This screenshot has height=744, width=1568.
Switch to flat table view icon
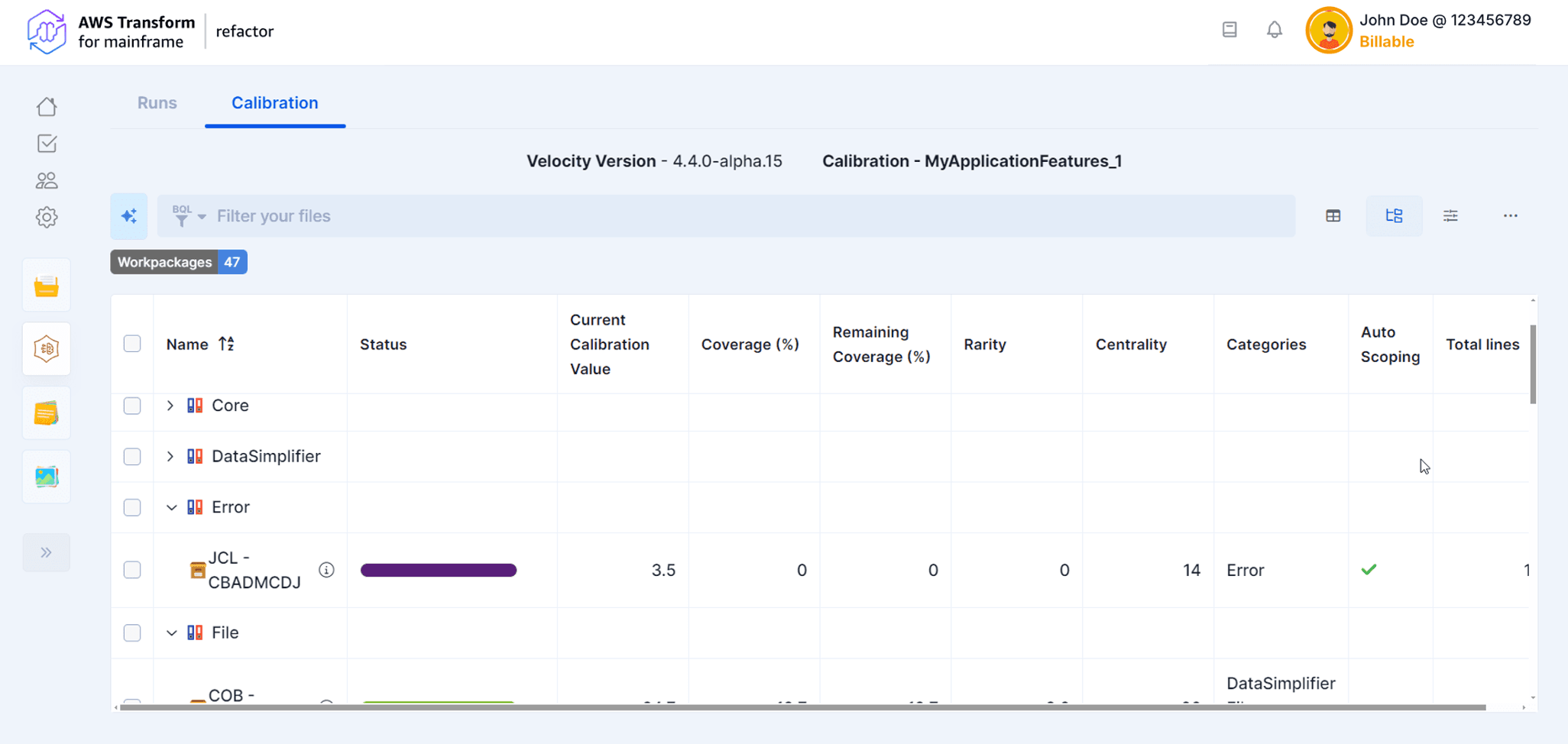click(1333, 216)
